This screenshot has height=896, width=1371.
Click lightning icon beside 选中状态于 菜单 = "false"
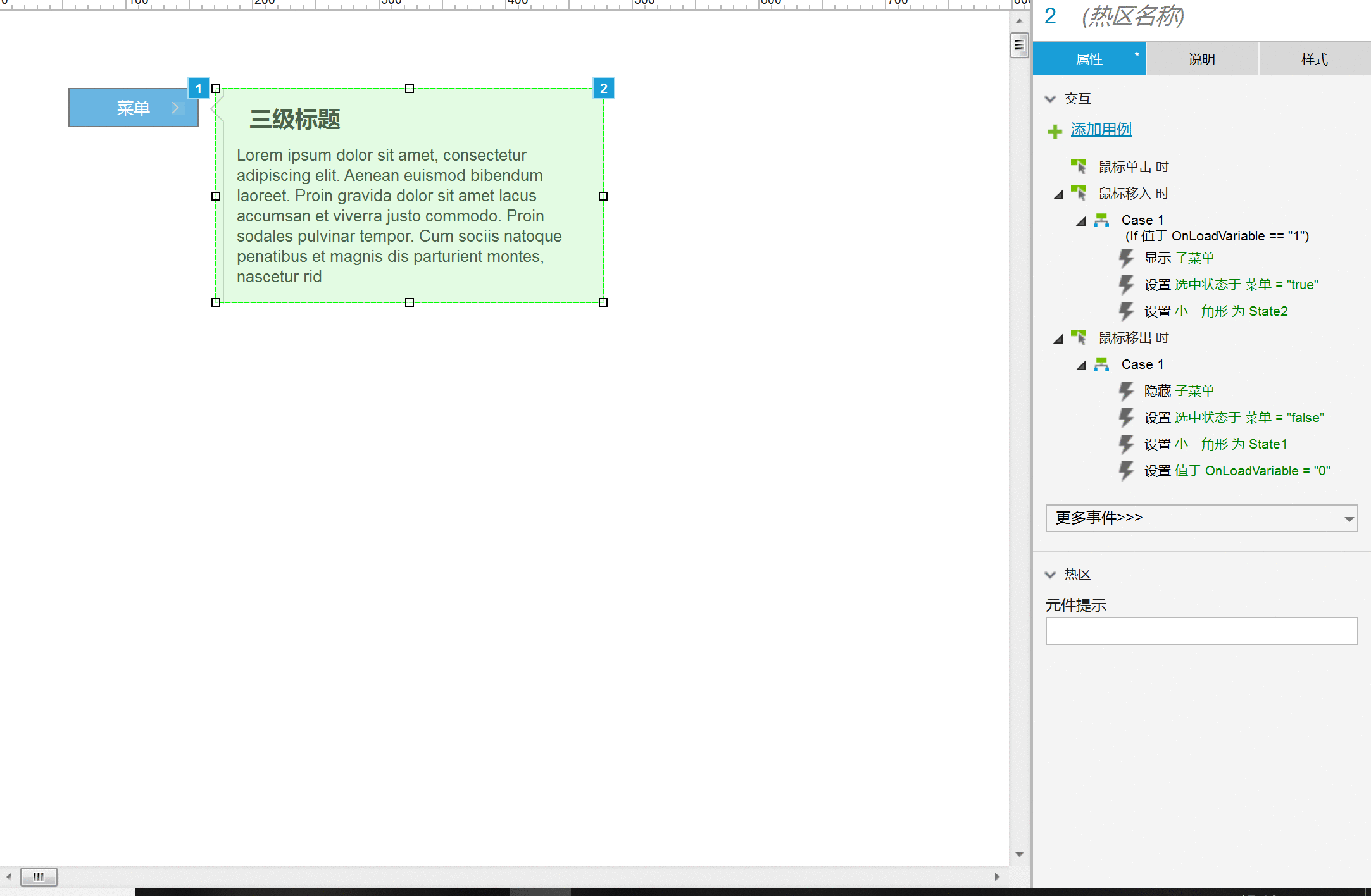[x=1126, y=418]
